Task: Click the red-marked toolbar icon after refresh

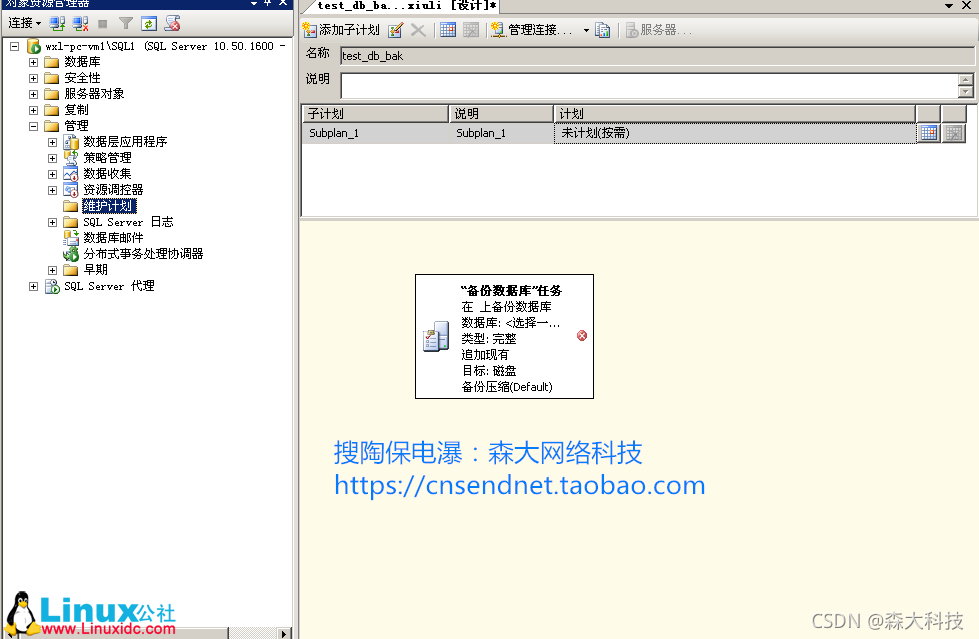Action: 172,24
